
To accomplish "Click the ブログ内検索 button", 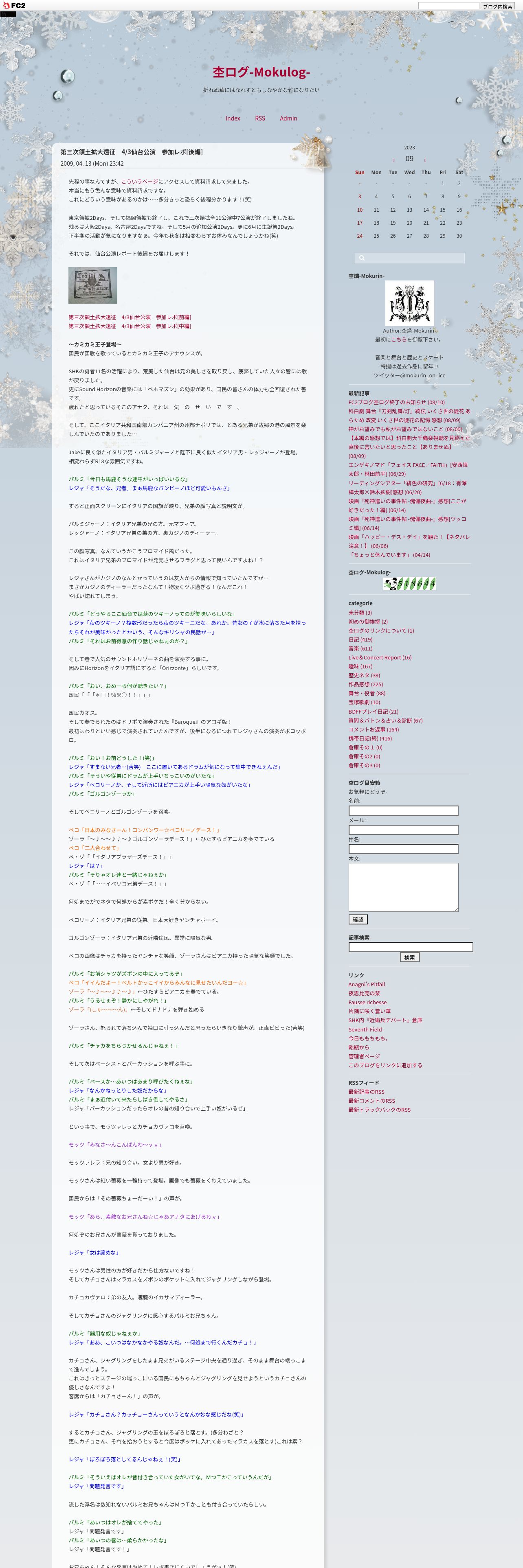I will coord(497,6).
